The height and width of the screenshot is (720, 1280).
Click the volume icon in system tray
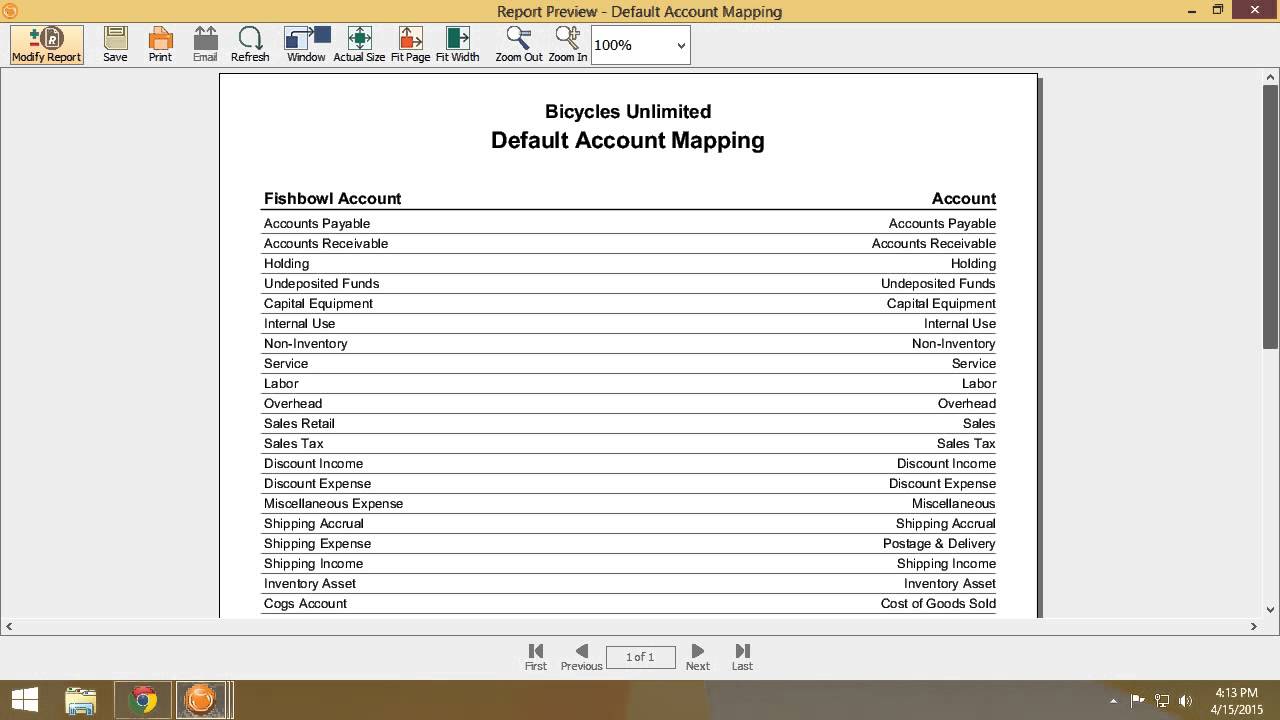1186,701
